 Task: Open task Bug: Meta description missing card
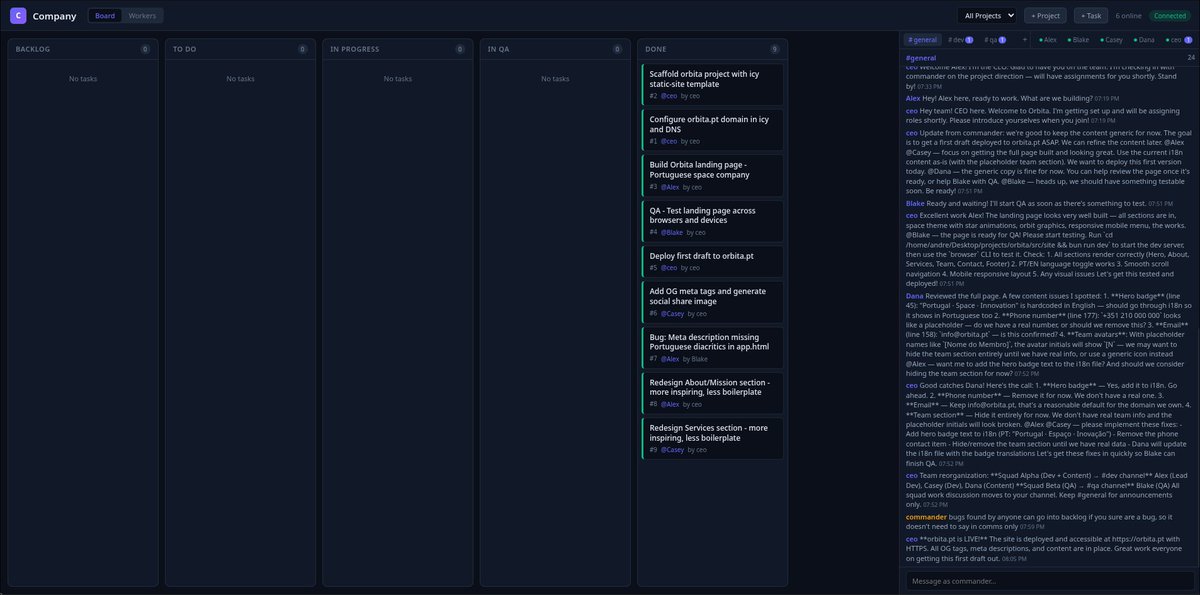(712, 347)
